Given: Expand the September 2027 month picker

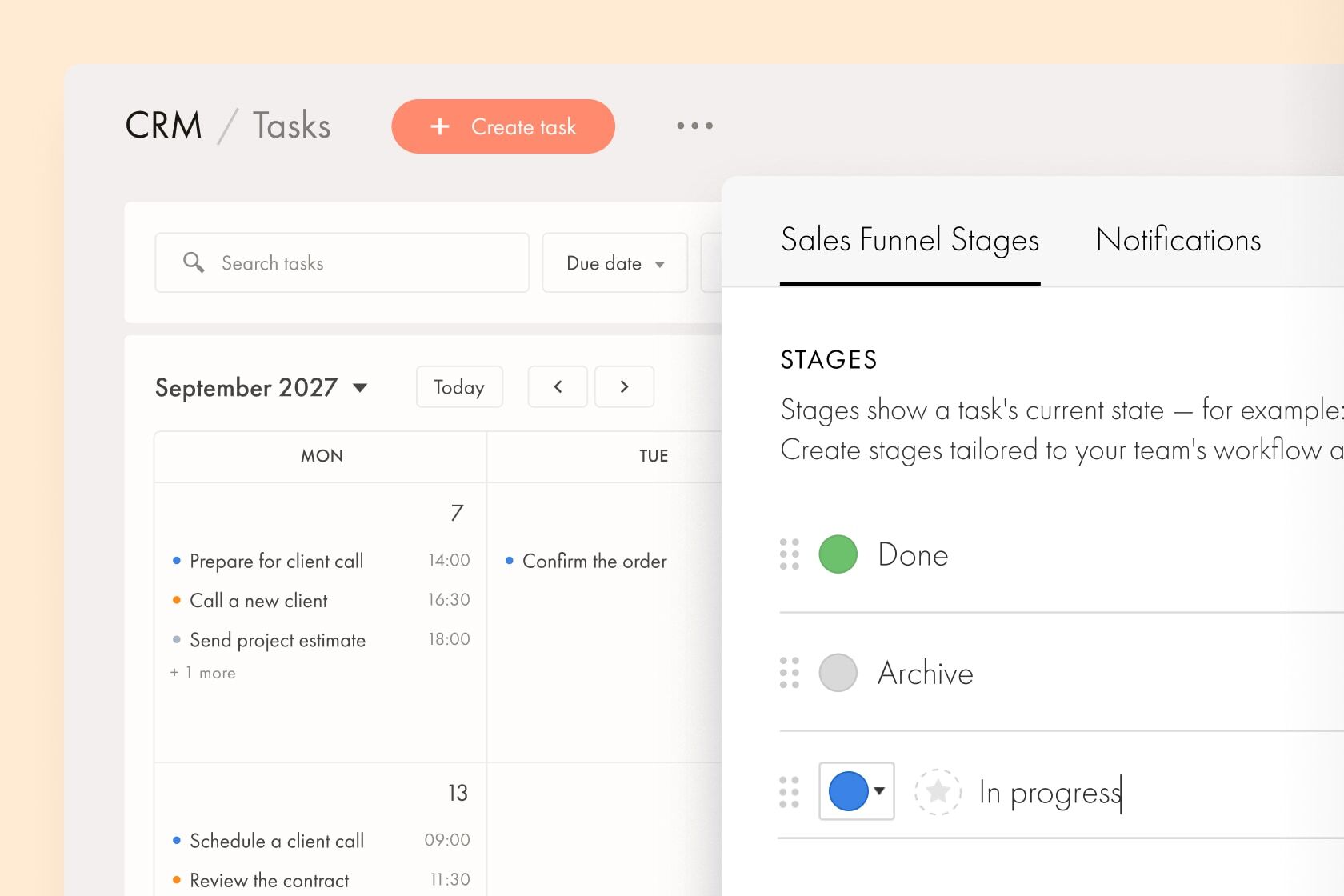Looking at the screenshot, I should pos(262,387).
